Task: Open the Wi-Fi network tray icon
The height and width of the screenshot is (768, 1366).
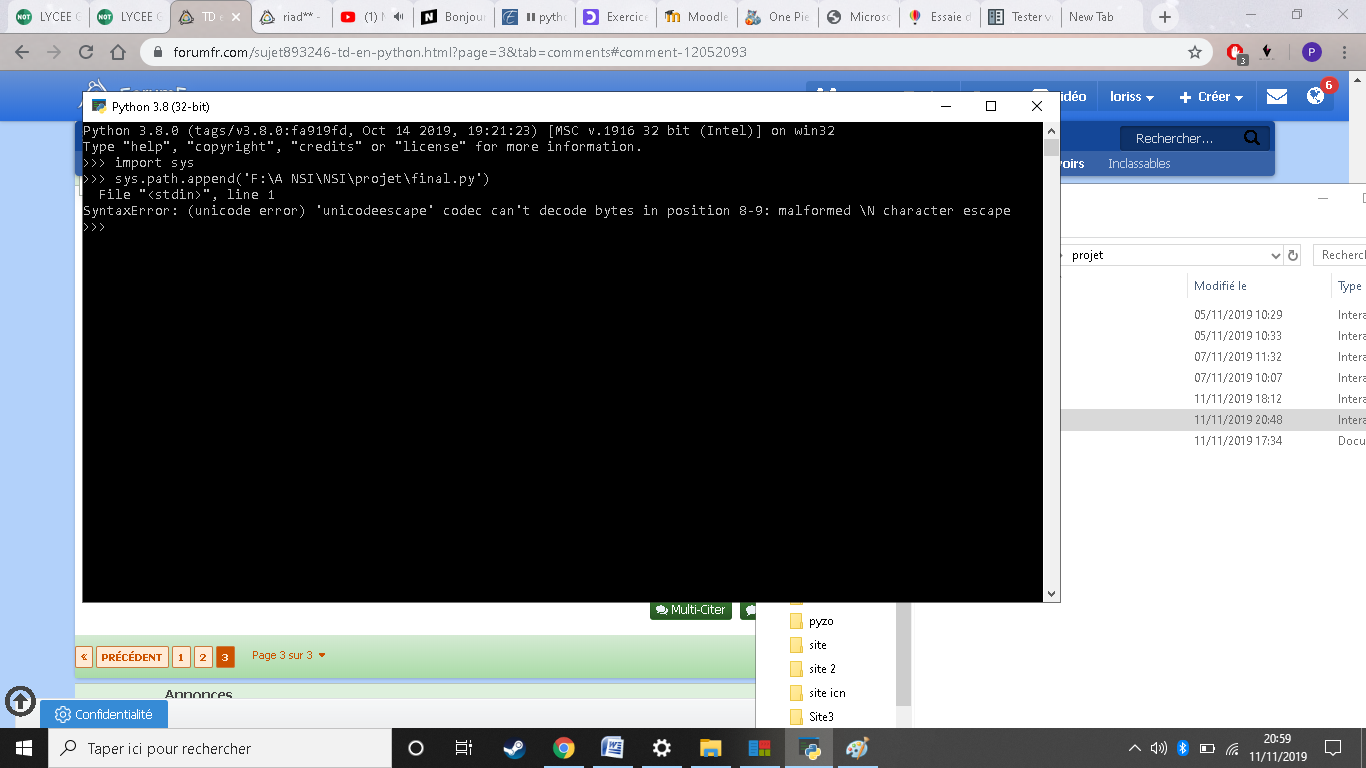Action: click(x=1232, y=748)
